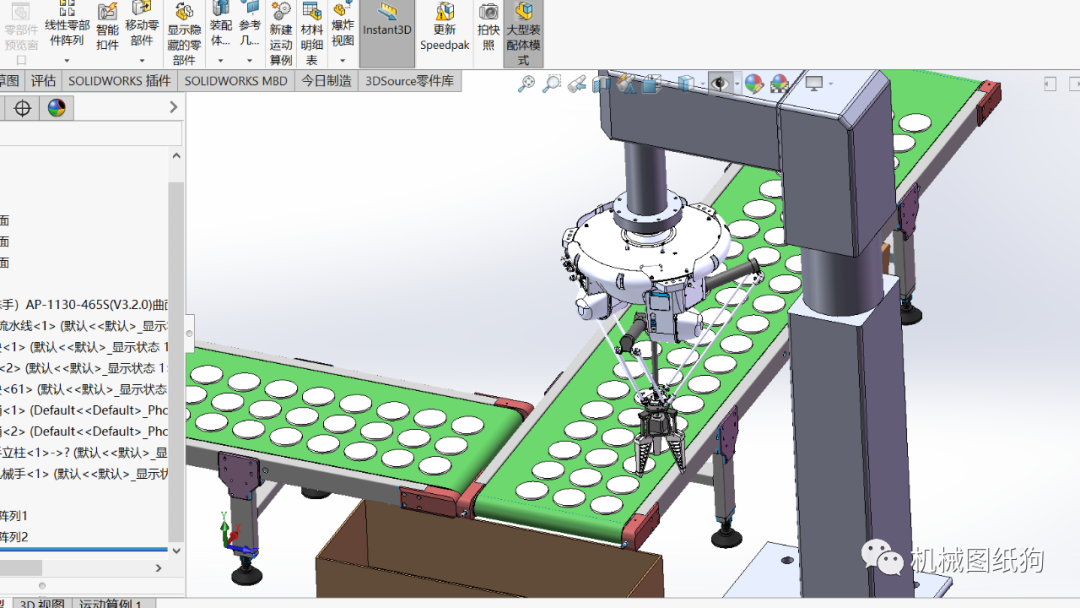Open View Settings dropdown arrow
This screenshot has width=1080, height=608.
(x=831, y=84)
